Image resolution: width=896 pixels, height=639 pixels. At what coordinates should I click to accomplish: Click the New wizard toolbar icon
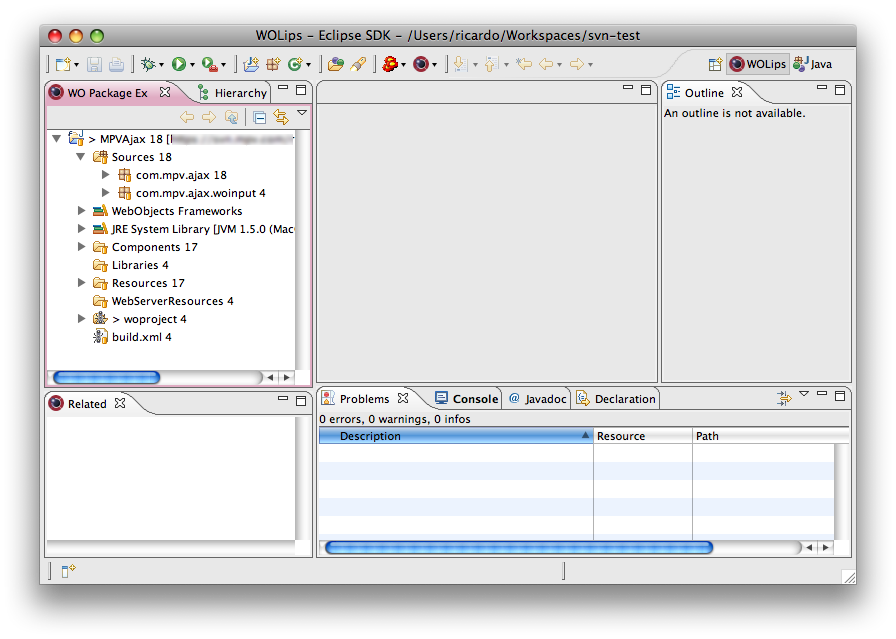pyautogui.click(x=63, y=64)
